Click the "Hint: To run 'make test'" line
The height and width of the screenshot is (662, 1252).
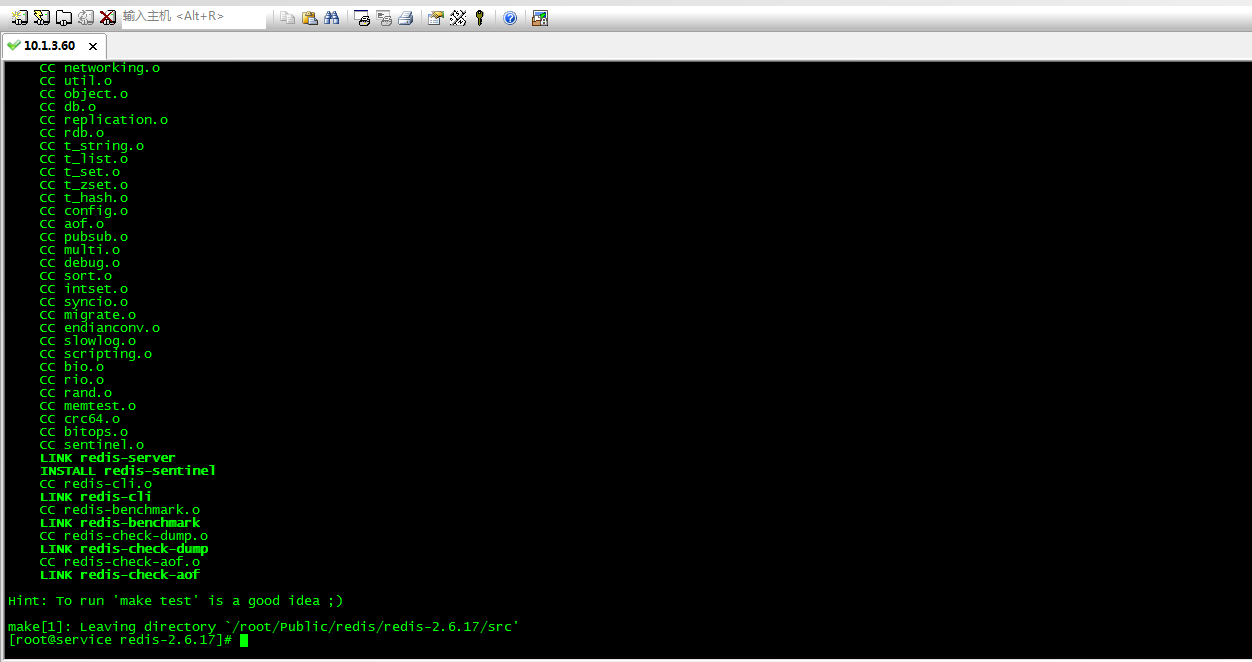(x=176, y=601)
